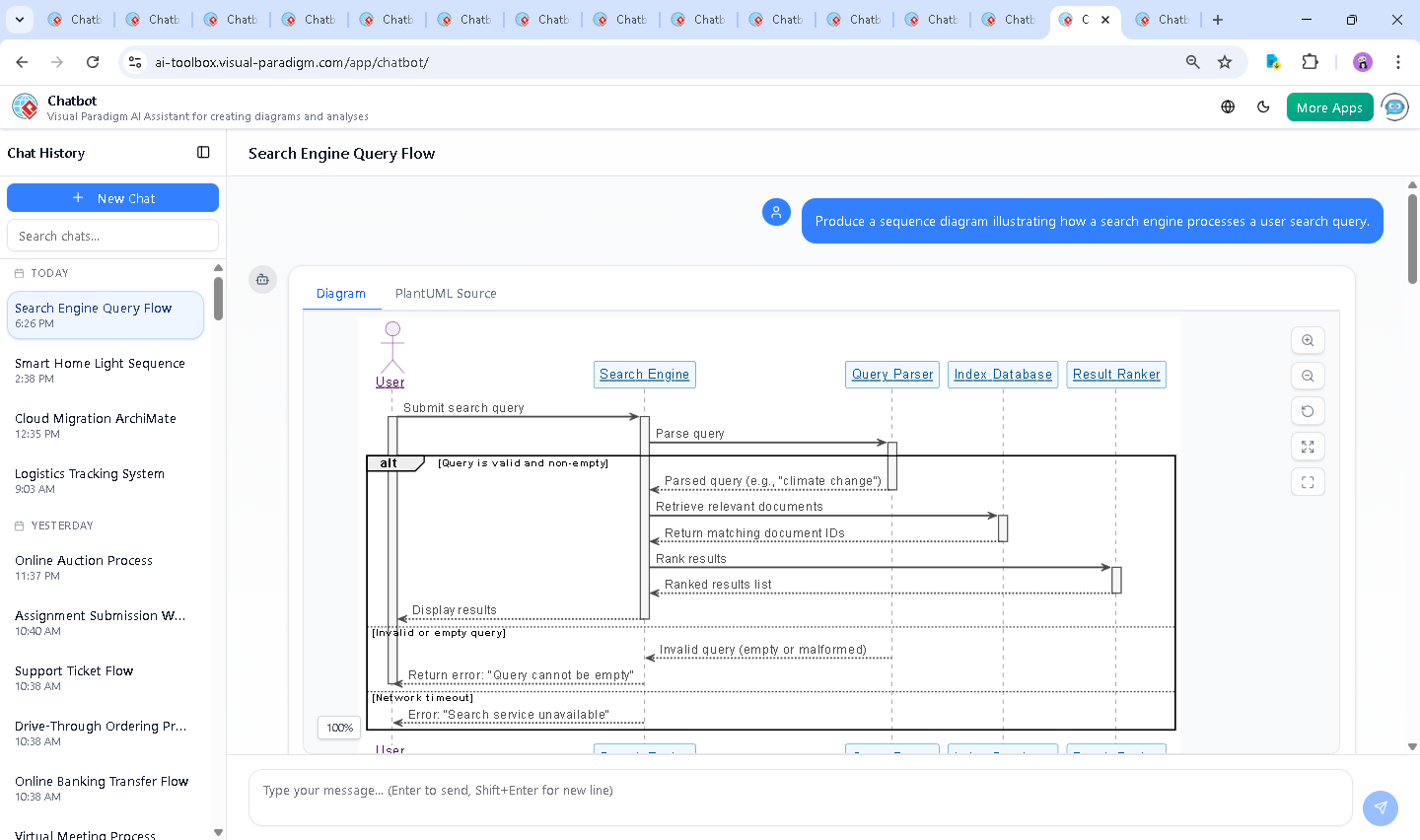Collapse the Chat History sidebar
The width and height of the screenshot is (1420, 840).
click(203, 153)
